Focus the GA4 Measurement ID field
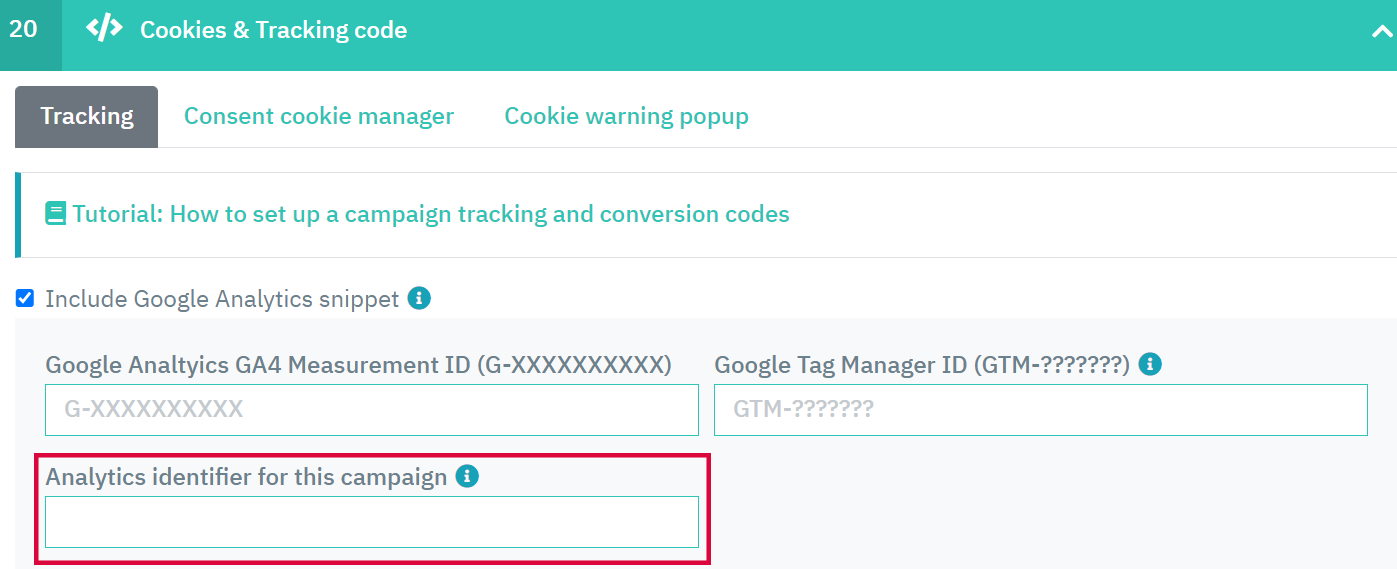 tap(372, 410)
